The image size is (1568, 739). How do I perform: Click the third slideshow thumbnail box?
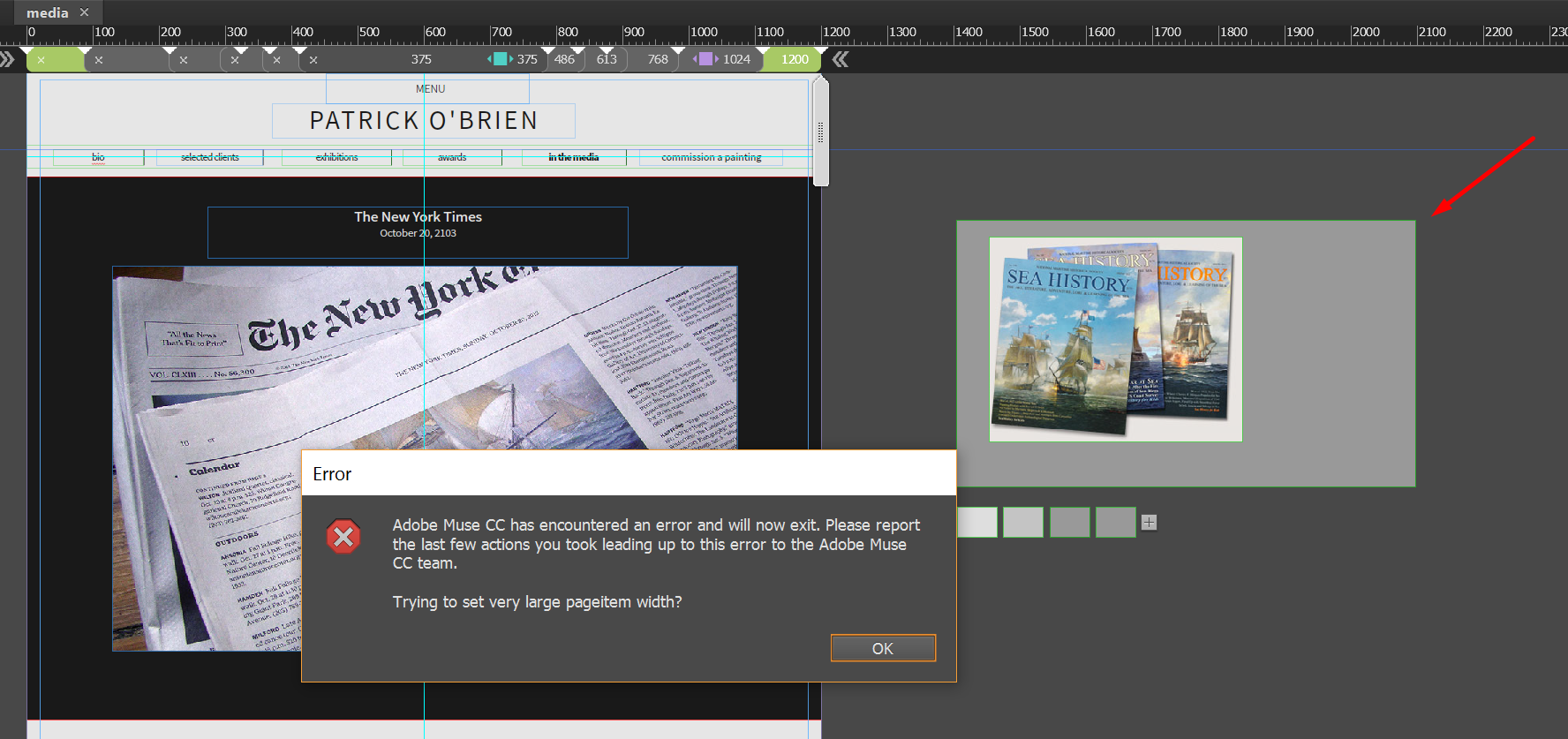tap(1070, 522)
